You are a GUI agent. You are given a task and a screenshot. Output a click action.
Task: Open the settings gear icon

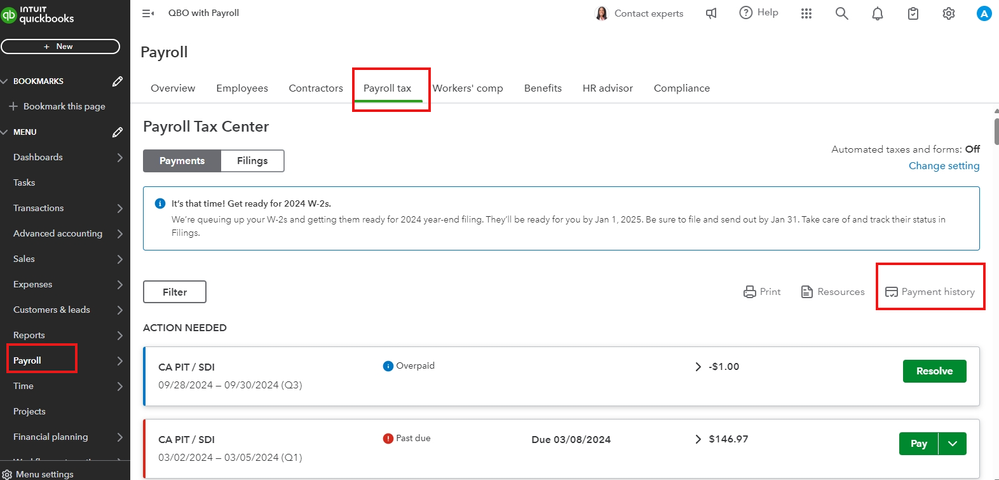coord(949,13)
